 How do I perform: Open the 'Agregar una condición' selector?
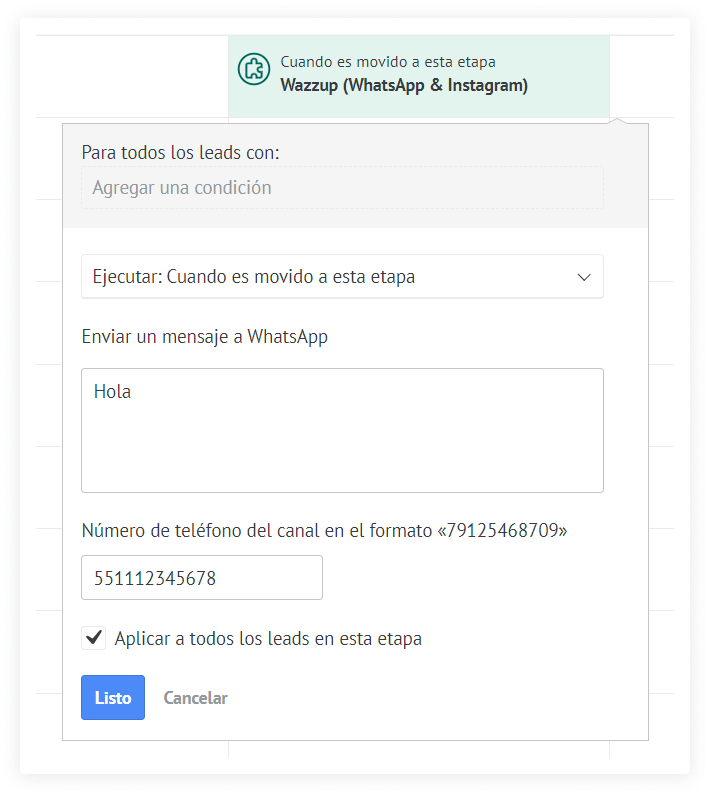(x=342, y=188)
